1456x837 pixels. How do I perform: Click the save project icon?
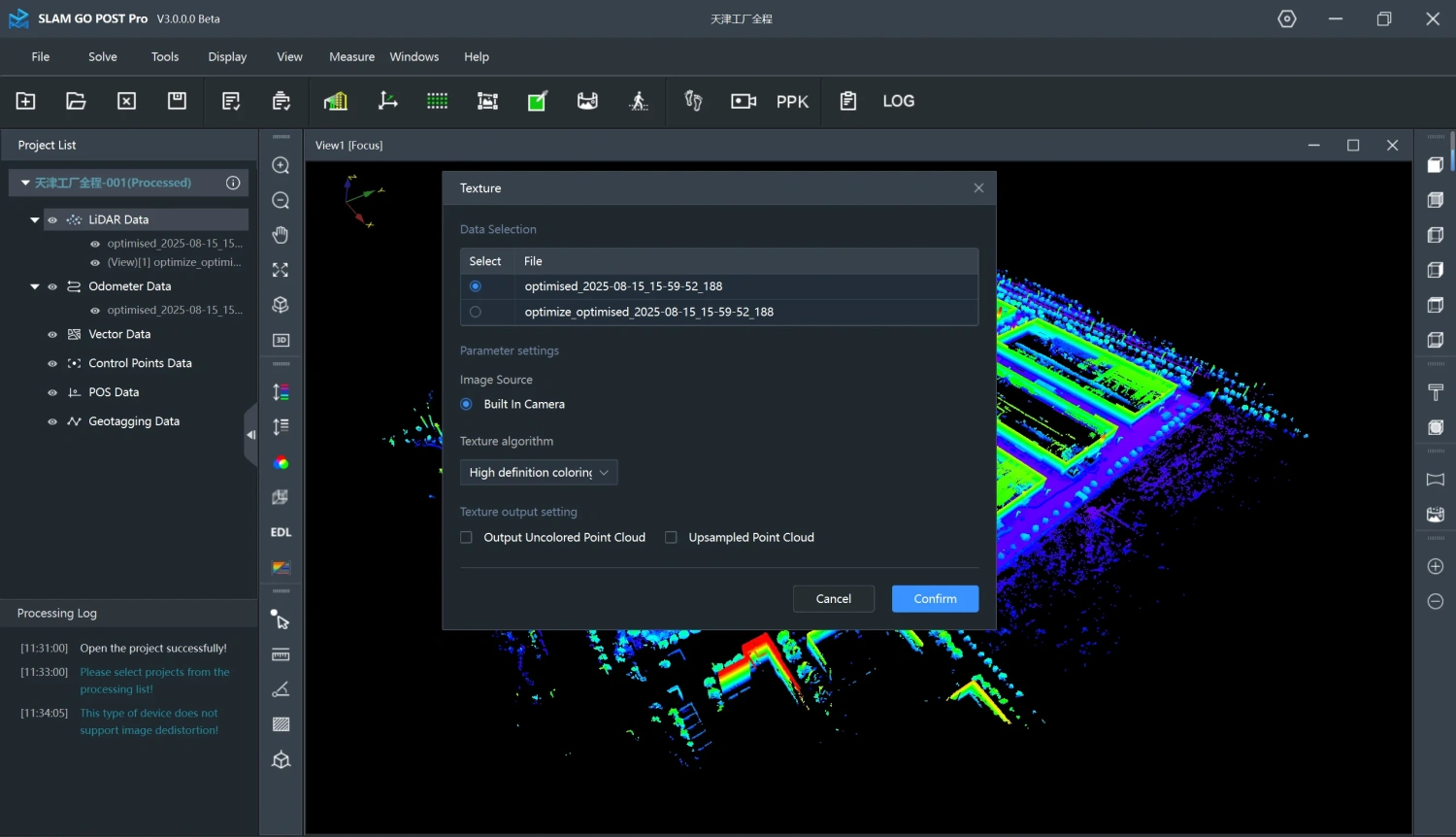pos(177,101)
